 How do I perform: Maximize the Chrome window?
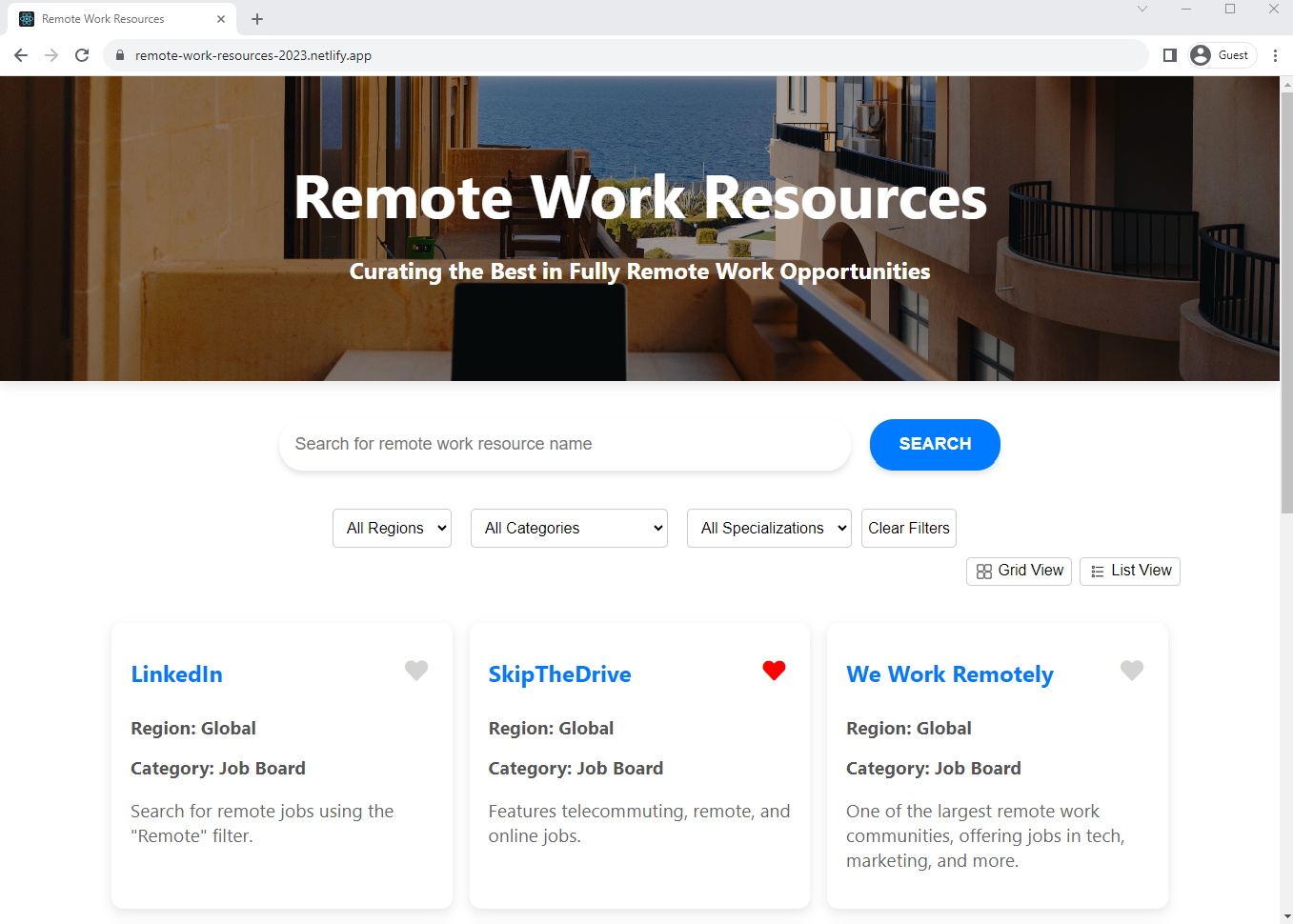1230,9
